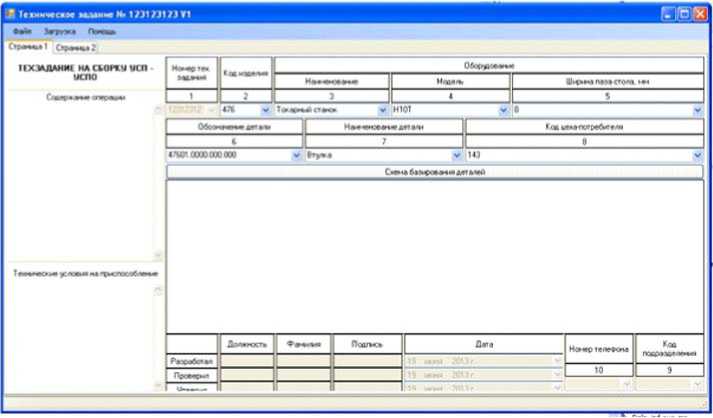
Task: Click the ТЕХЗАДАНИЕ НА СБОРКУ УСП title
Action: click(85, 72)
